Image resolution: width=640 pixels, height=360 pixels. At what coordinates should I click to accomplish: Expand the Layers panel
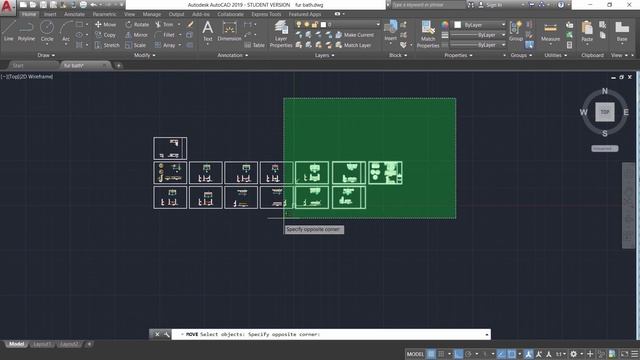pos(324,55)
